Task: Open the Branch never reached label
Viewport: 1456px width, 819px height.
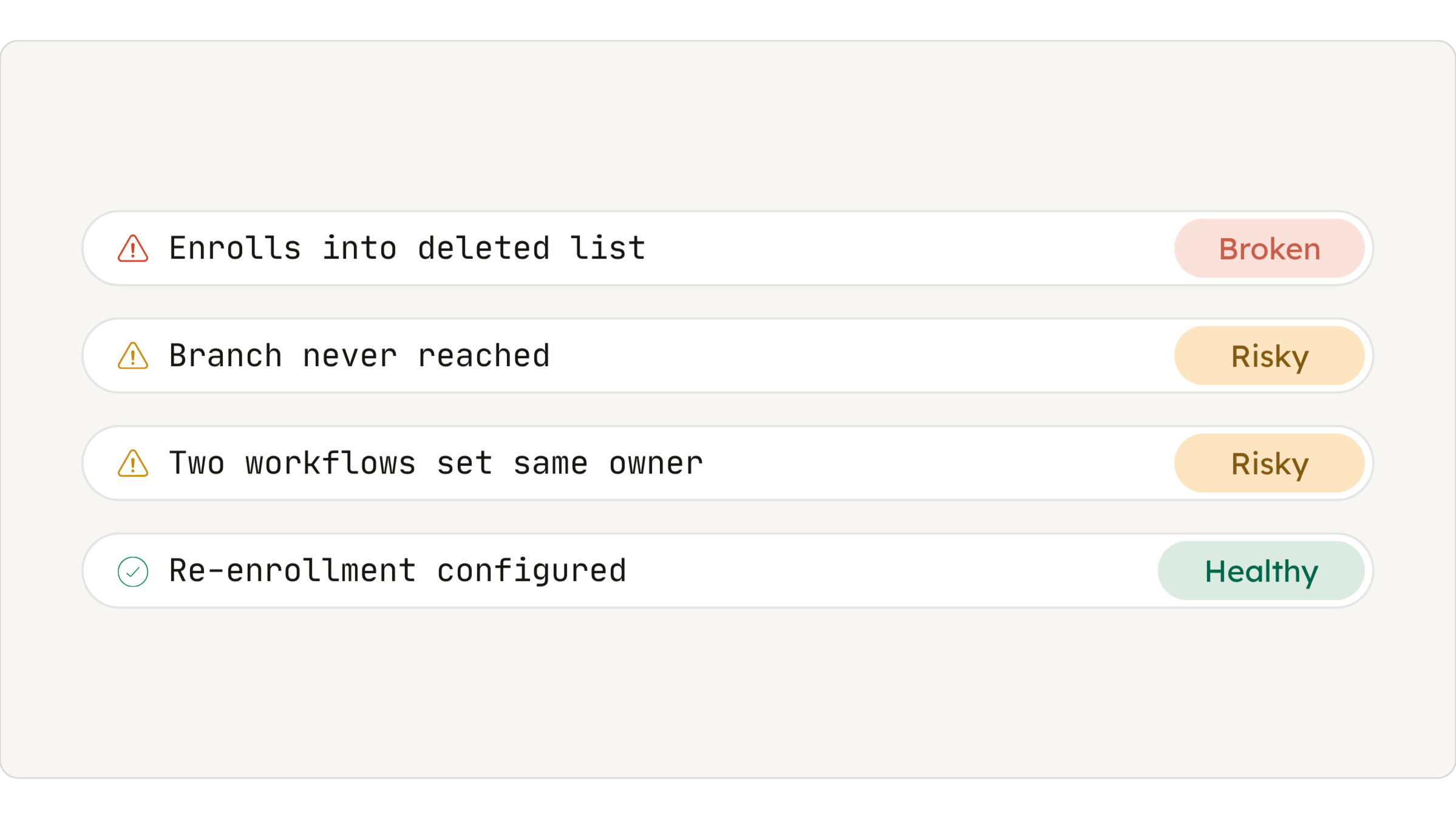Action: (x=359, y=356)
